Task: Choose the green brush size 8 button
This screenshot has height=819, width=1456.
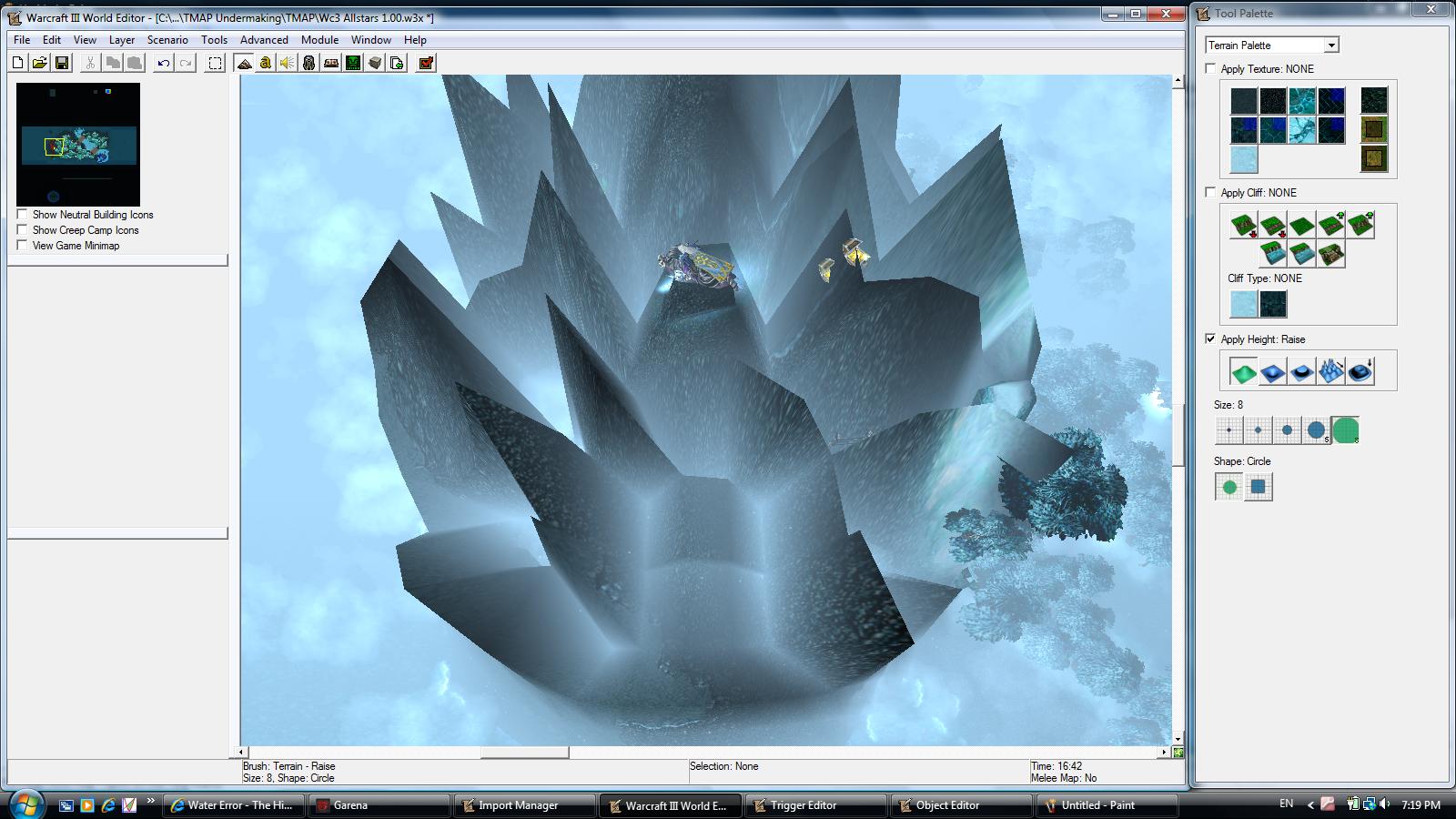Action: tap(1345, 430)
